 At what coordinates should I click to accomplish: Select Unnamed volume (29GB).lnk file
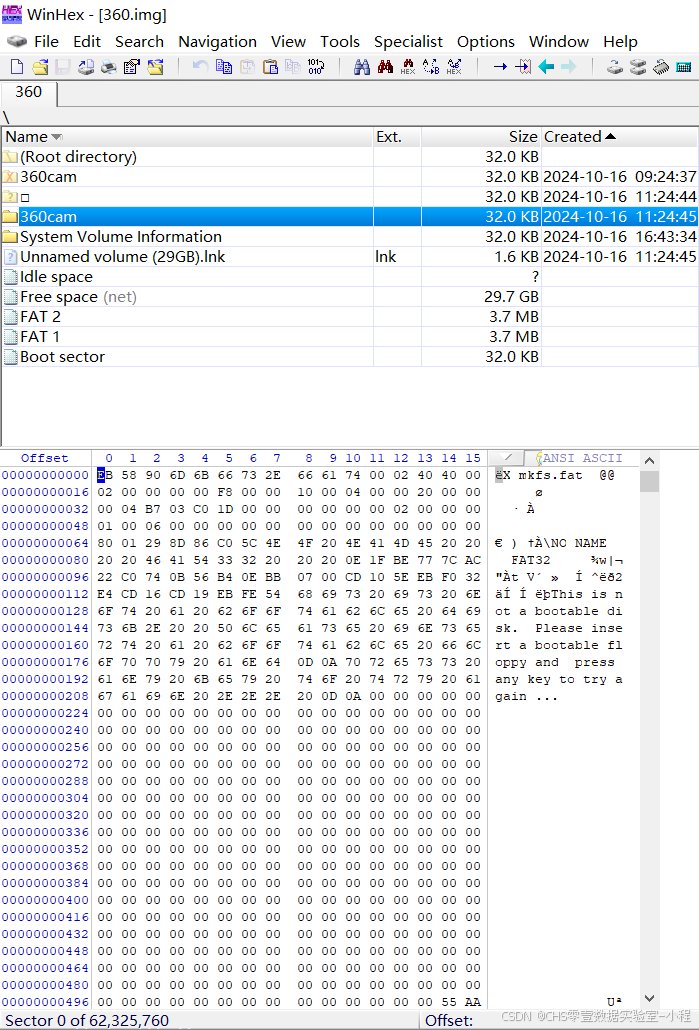(350, 257)
